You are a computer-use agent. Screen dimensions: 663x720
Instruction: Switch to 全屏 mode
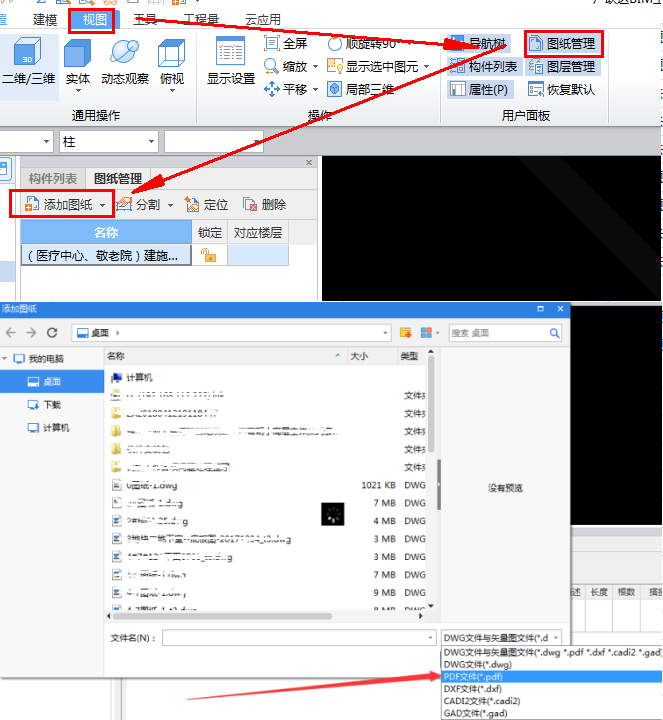click(285, 44)
